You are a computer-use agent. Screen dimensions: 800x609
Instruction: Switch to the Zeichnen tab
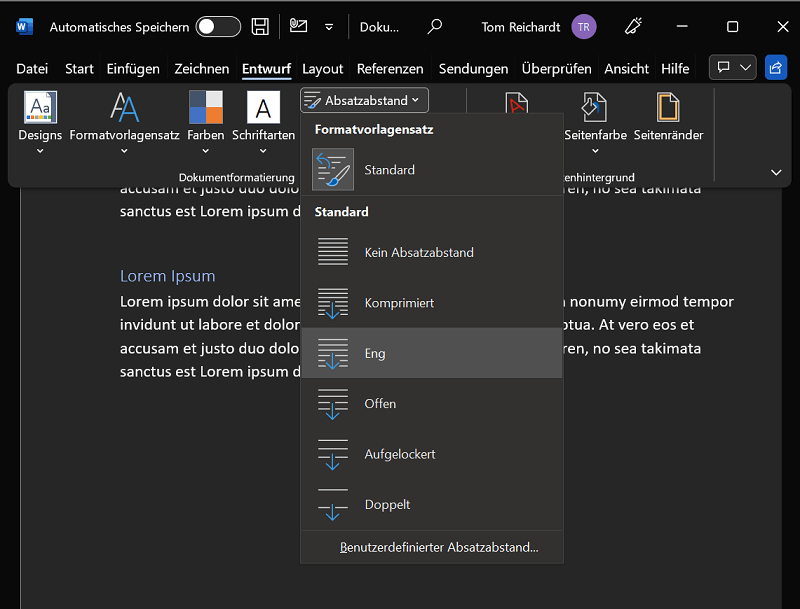click(202, 68)
